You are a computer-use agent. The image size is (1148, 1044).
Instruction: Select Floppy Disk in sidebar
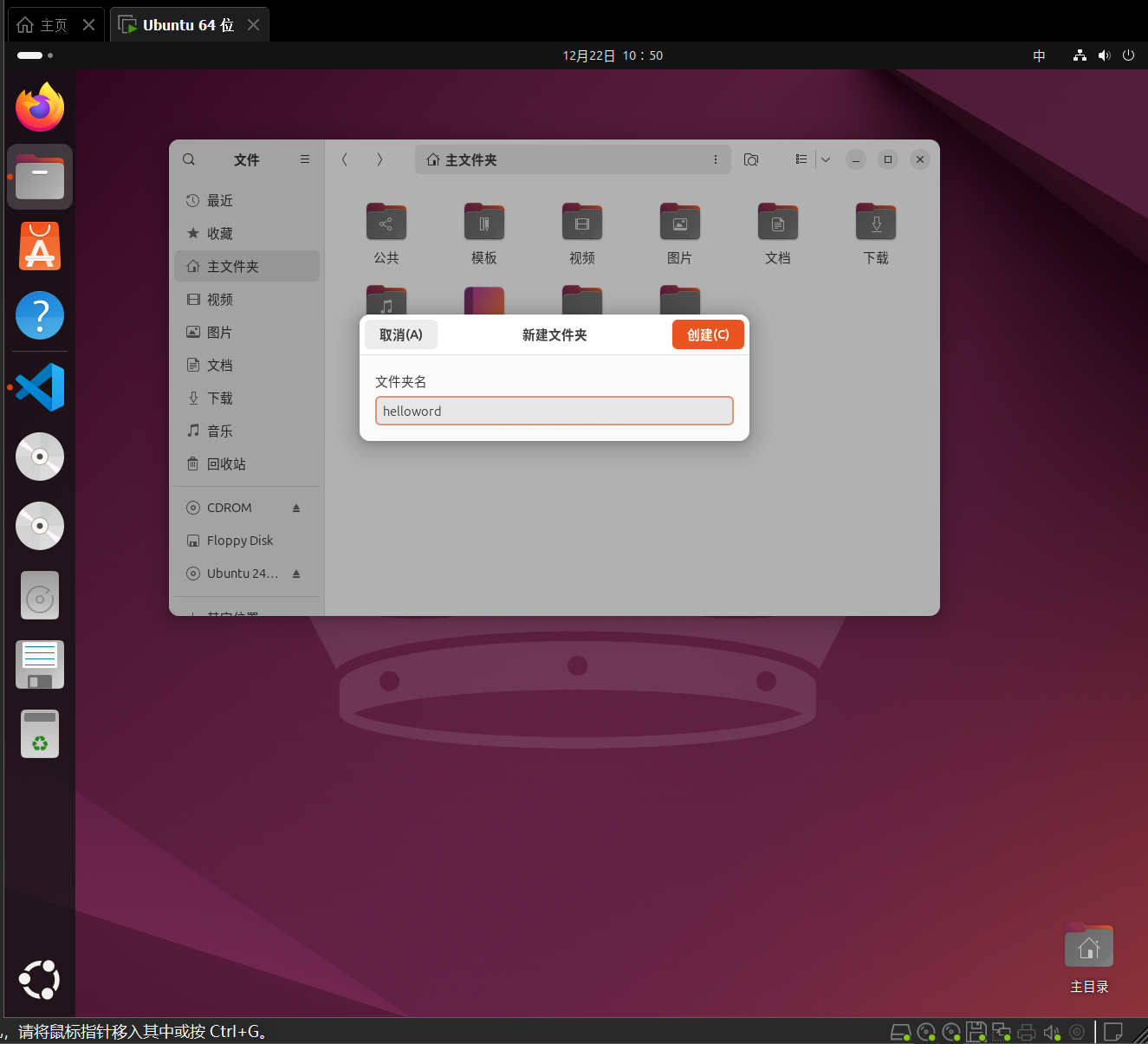pos(247,541)
